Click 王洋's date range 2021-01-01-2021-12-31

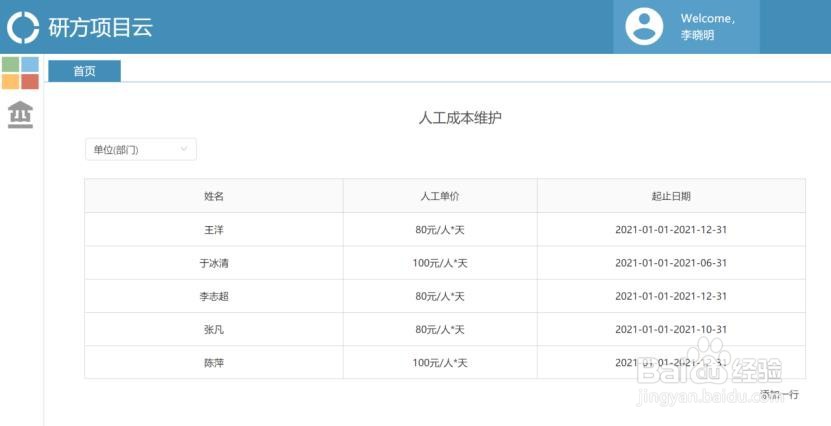671,230
